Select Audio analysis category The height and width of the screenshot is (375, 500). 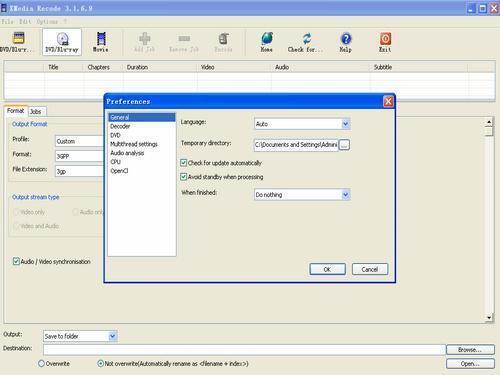point(142,153)
